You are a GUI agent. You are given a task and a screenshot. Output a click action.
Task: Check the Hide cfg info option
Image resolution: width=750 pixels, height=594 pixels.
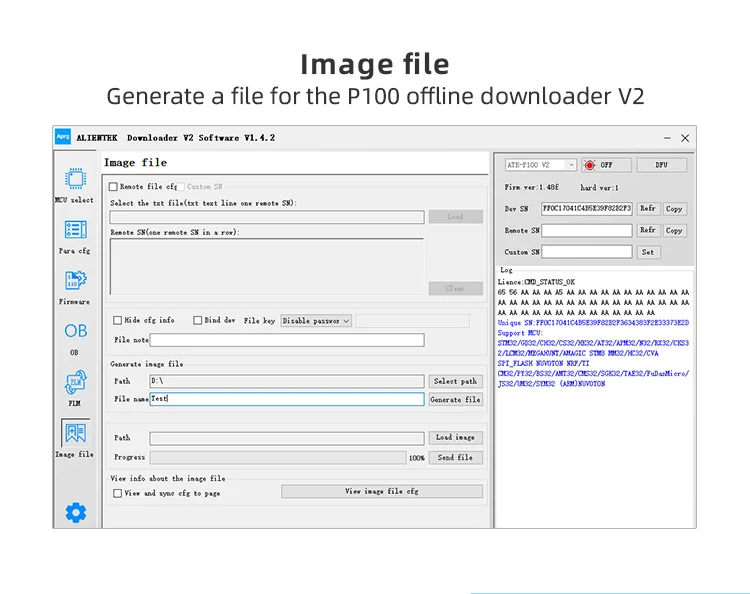[x=117, y=320]
